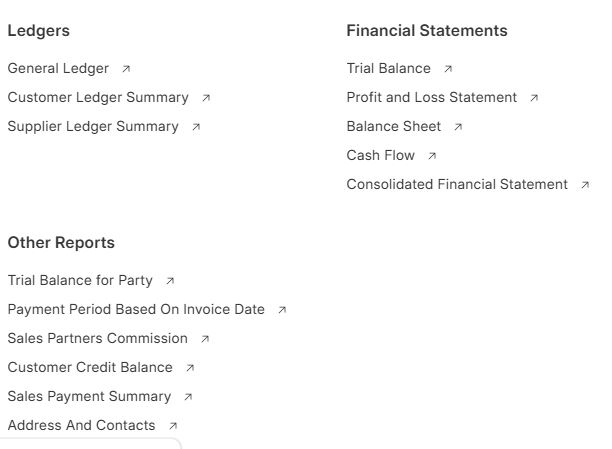Open Customer Credit Balance report
Screen dimensions: 612x449
click(90, 368)
